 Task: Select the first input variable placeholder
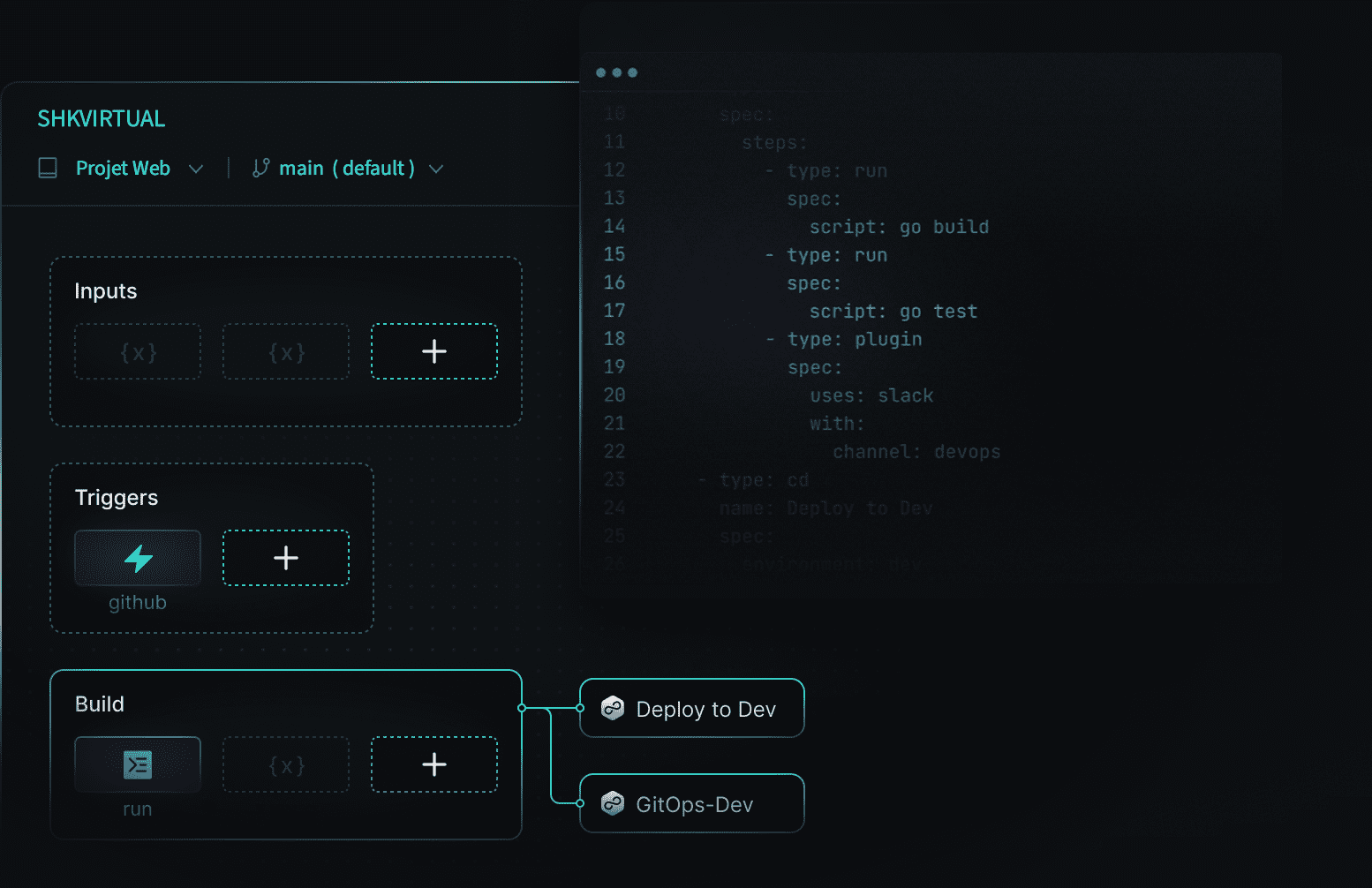pyautogui.click(x=138, y=351)
